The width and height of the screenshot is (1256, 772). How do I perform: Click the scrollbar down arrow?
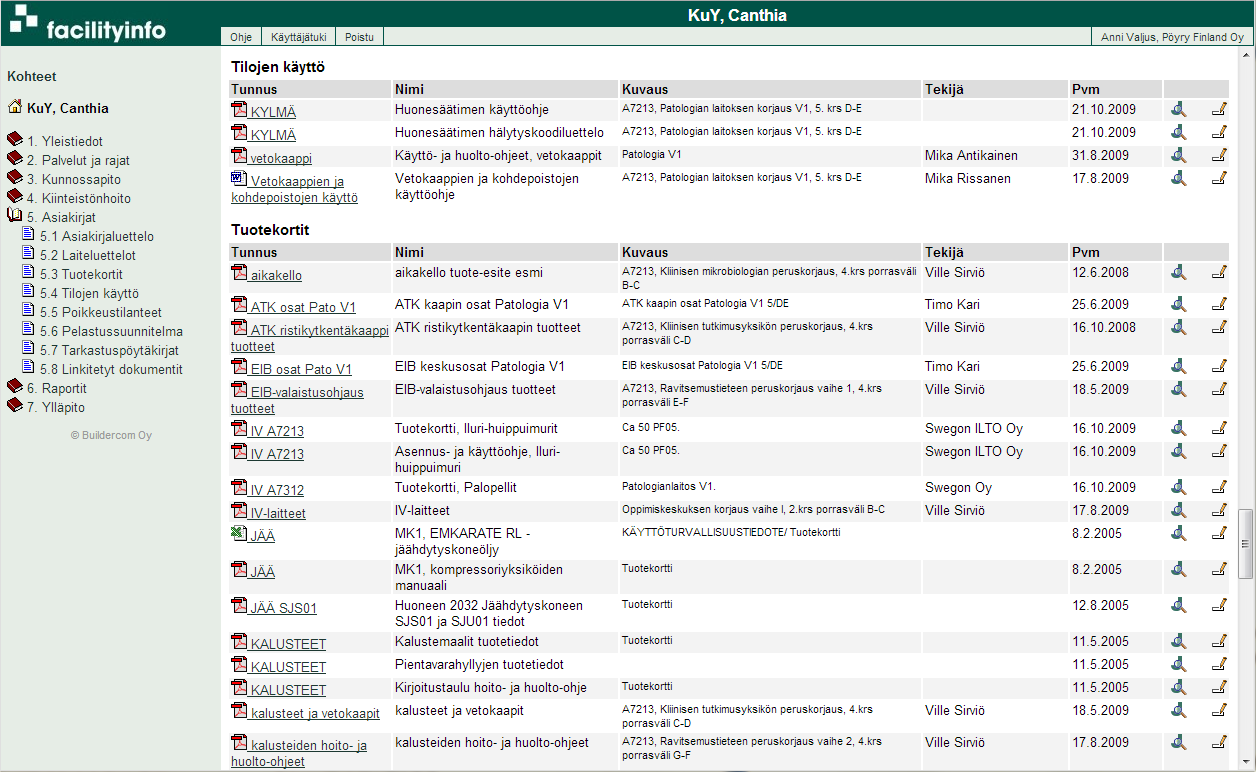[1245, 763]
